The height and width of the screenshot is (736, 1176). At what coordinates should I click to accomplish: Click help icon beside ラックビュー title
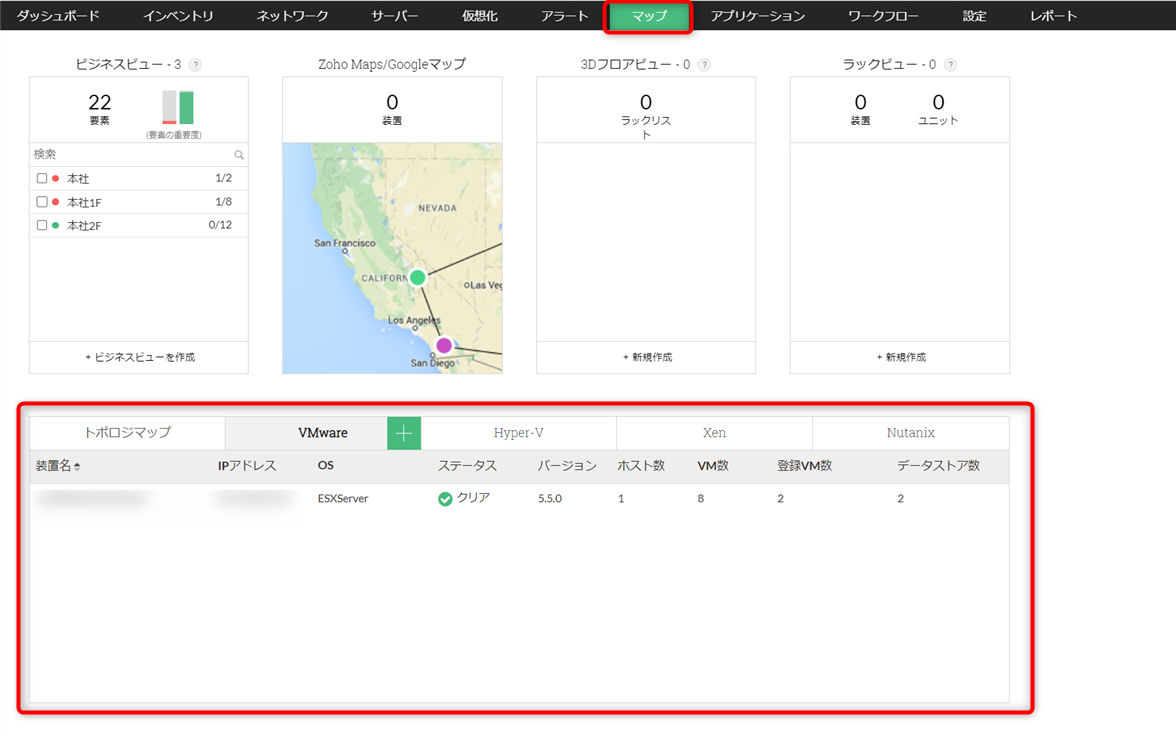pos(950,65)
